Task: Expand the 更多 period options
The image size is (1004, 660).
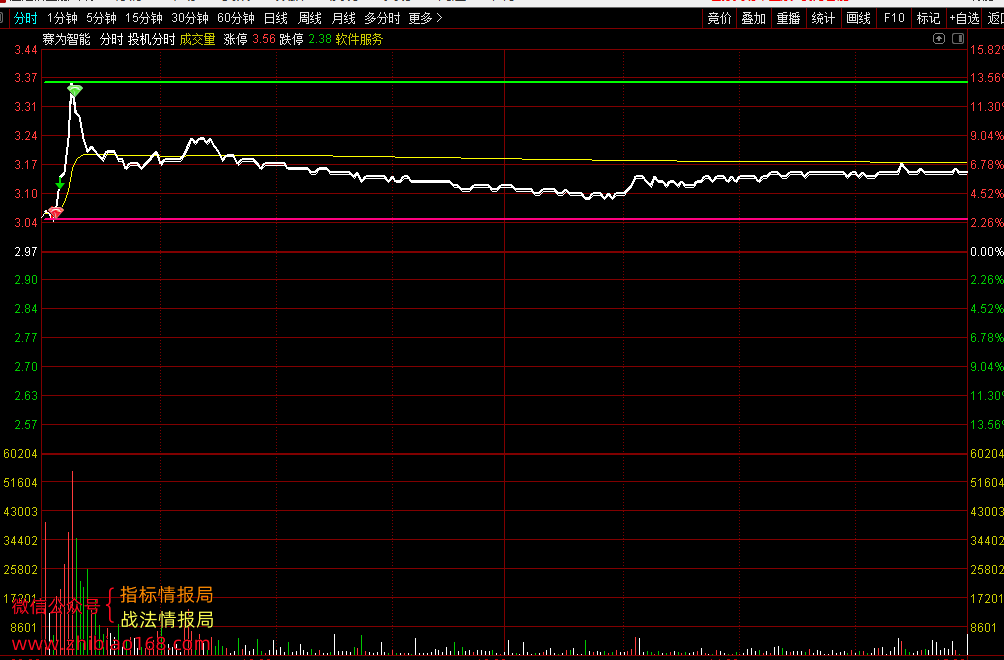Action: pos(426,19)
